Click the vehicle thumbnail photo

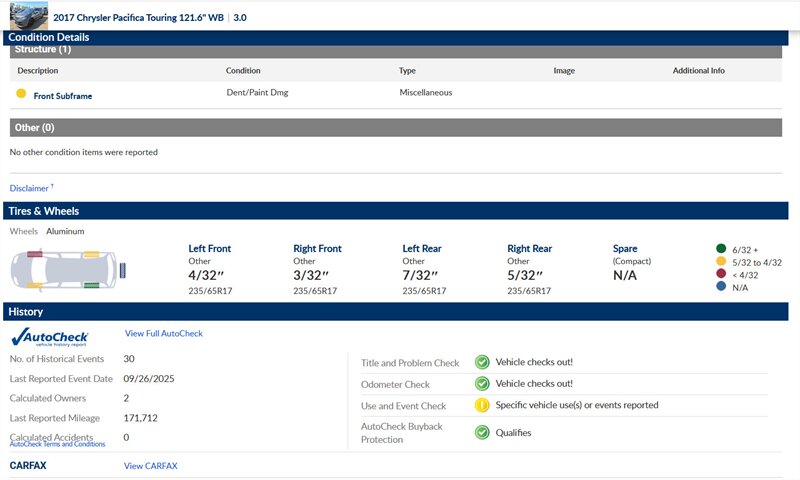tap(29, 15)
